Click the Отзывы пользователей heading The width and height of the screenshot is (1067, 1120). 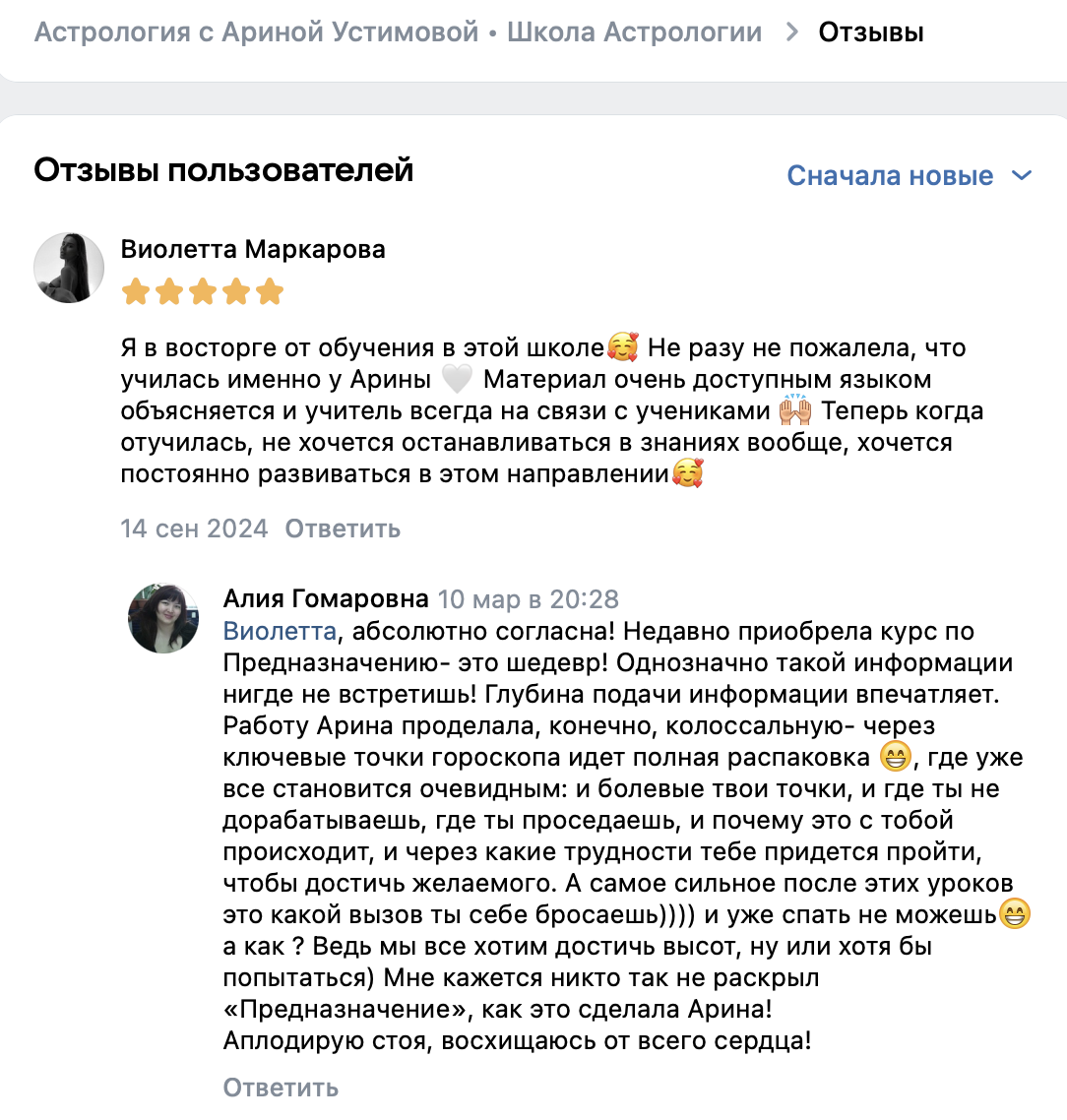[x=222, y=170]
